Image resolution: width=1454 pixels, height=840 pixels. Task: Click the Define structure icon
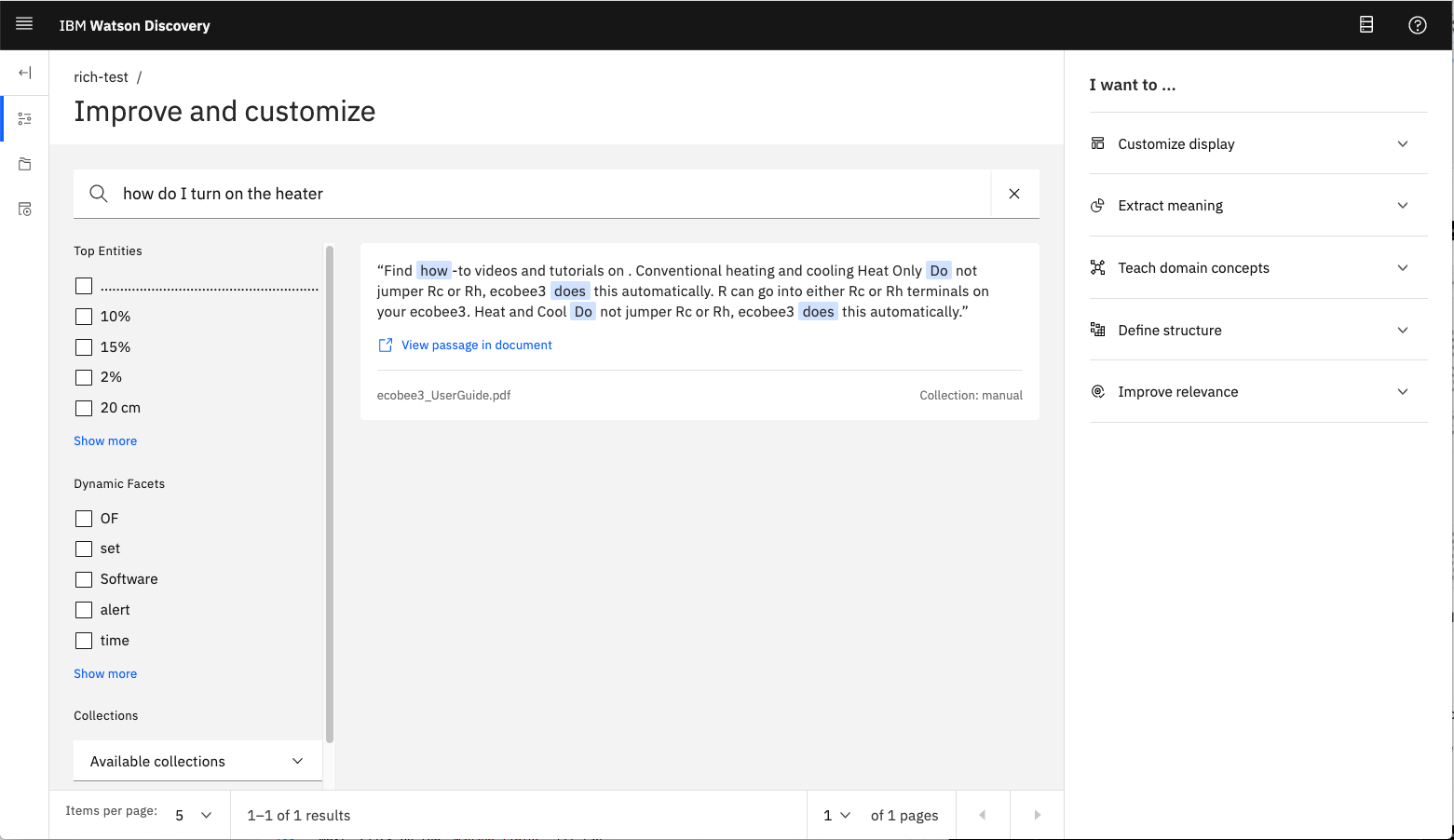(1098, 330)
